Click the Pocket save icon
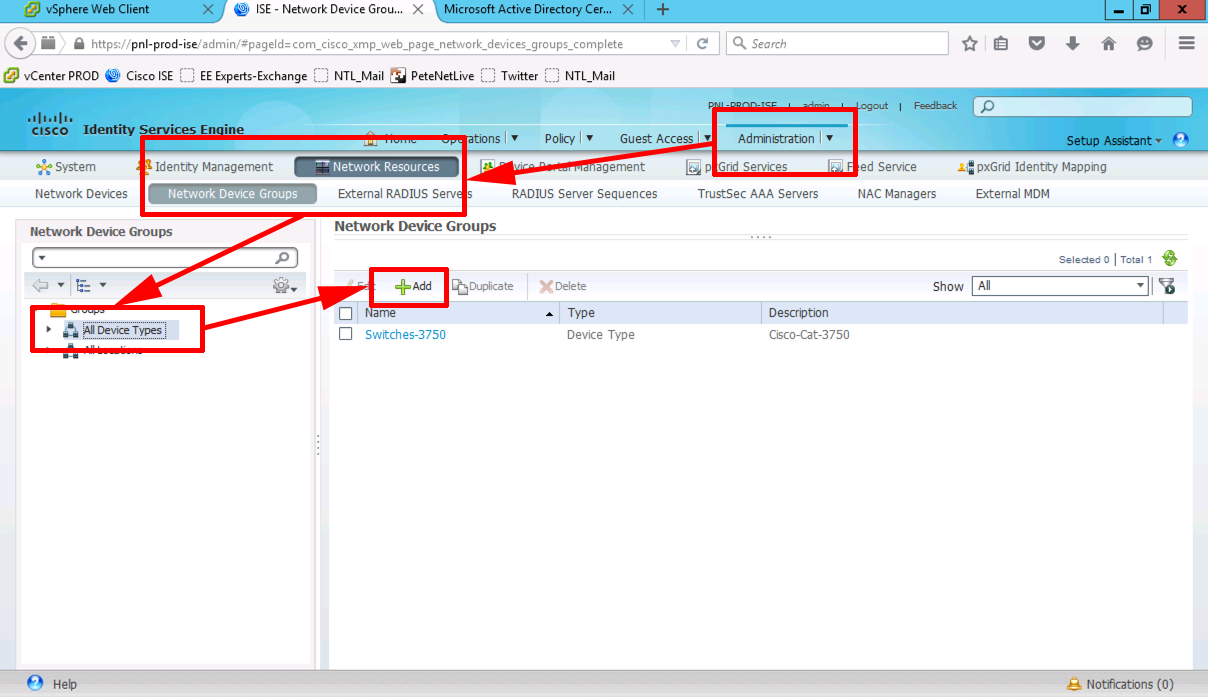 1037,44
